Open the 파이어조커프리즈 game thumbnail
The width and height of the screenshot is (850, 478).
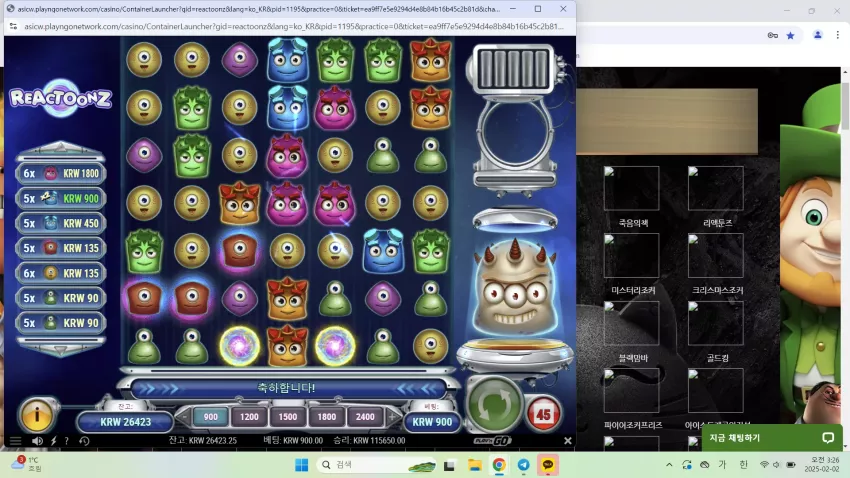(x=632, y=391)
